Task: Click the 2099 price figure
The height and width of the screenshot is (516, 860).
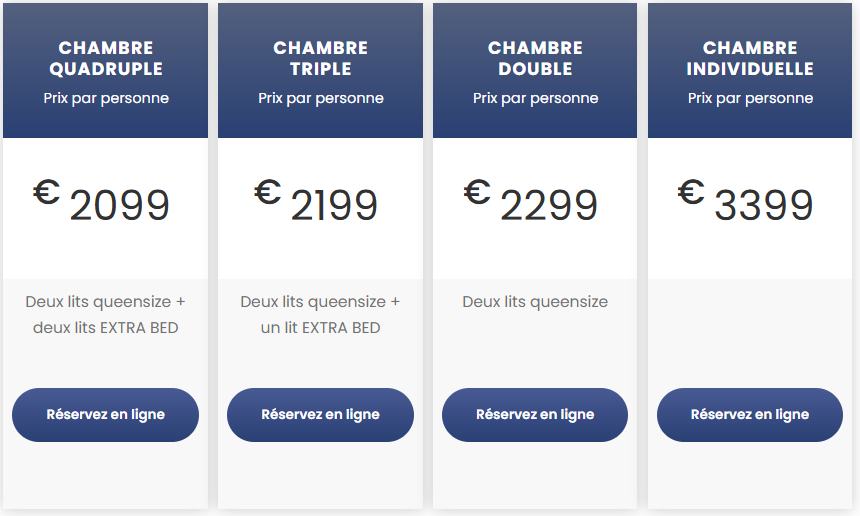Action: [120, 207]
